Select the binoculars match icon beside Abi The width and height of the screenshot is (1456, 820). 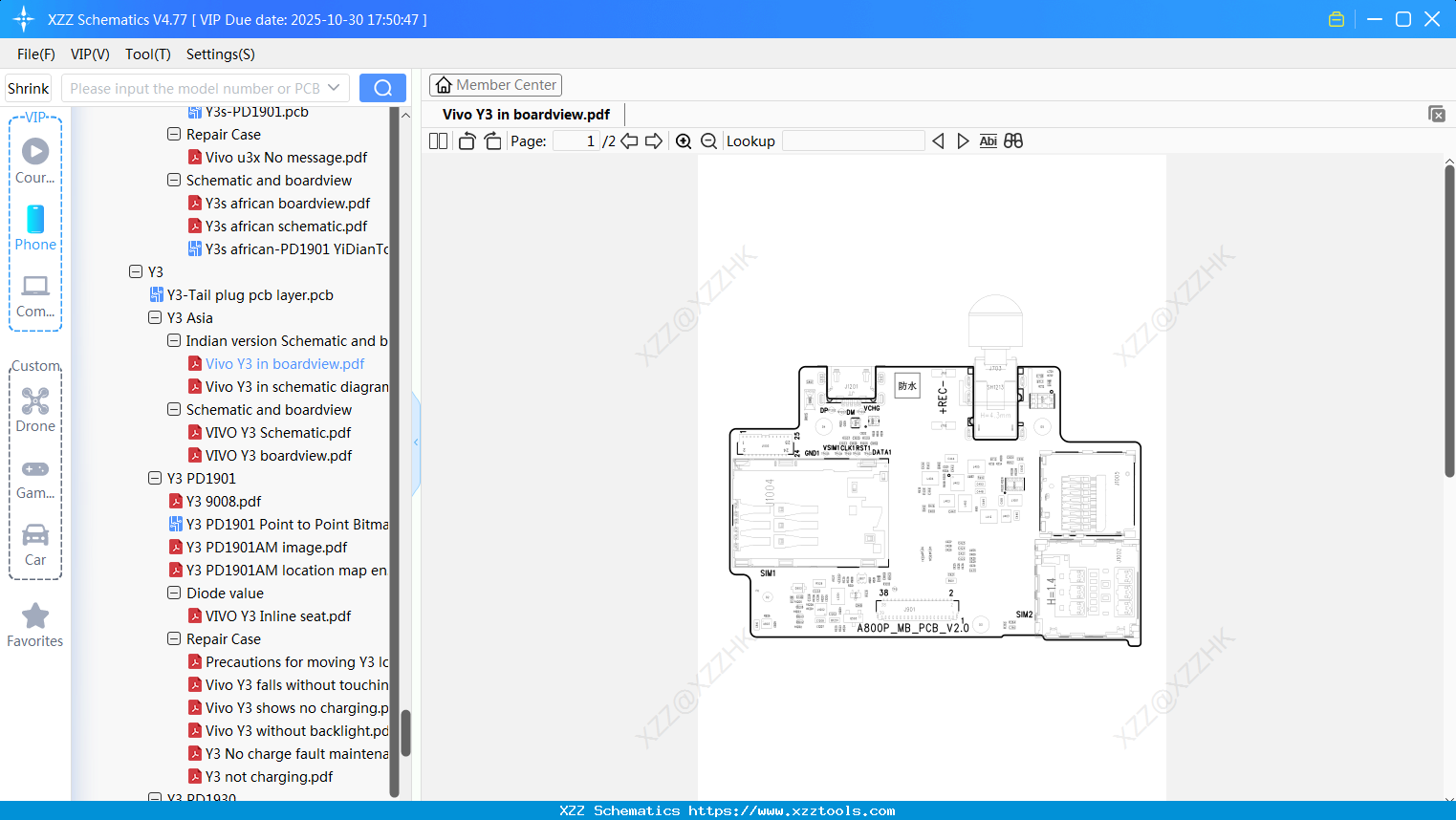click(1013, 140)
